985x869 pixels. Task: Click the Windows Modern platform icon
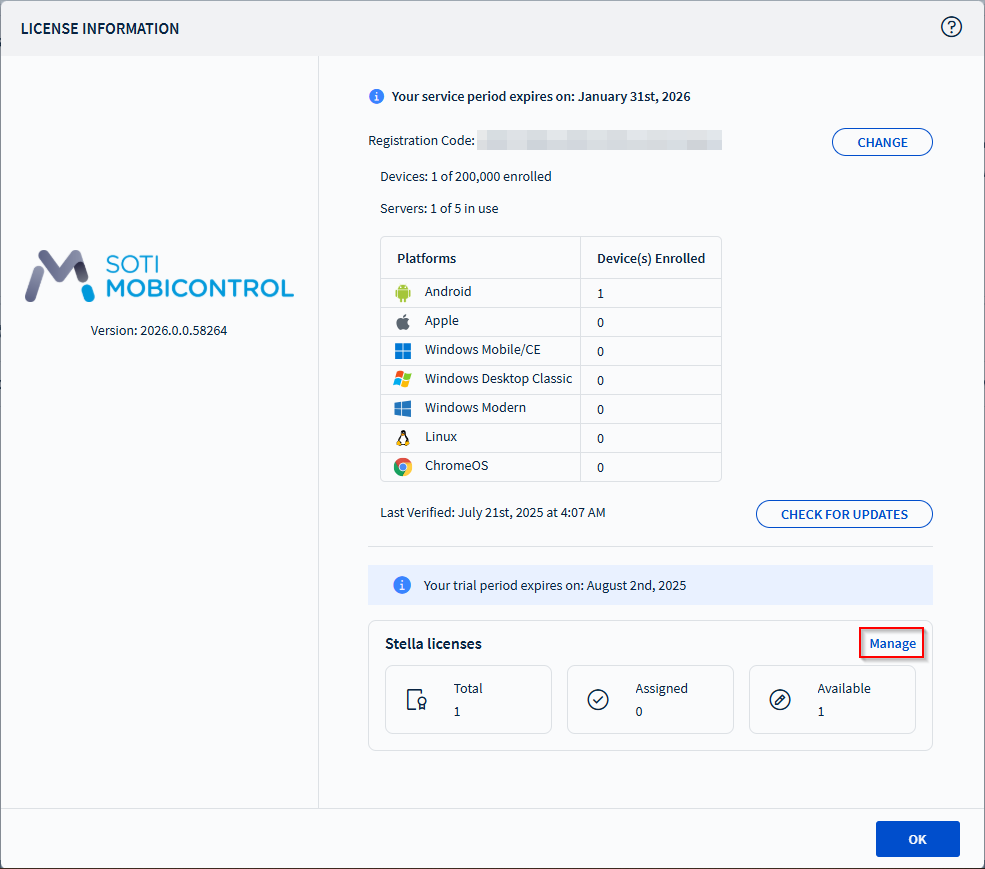coord(403,409)
